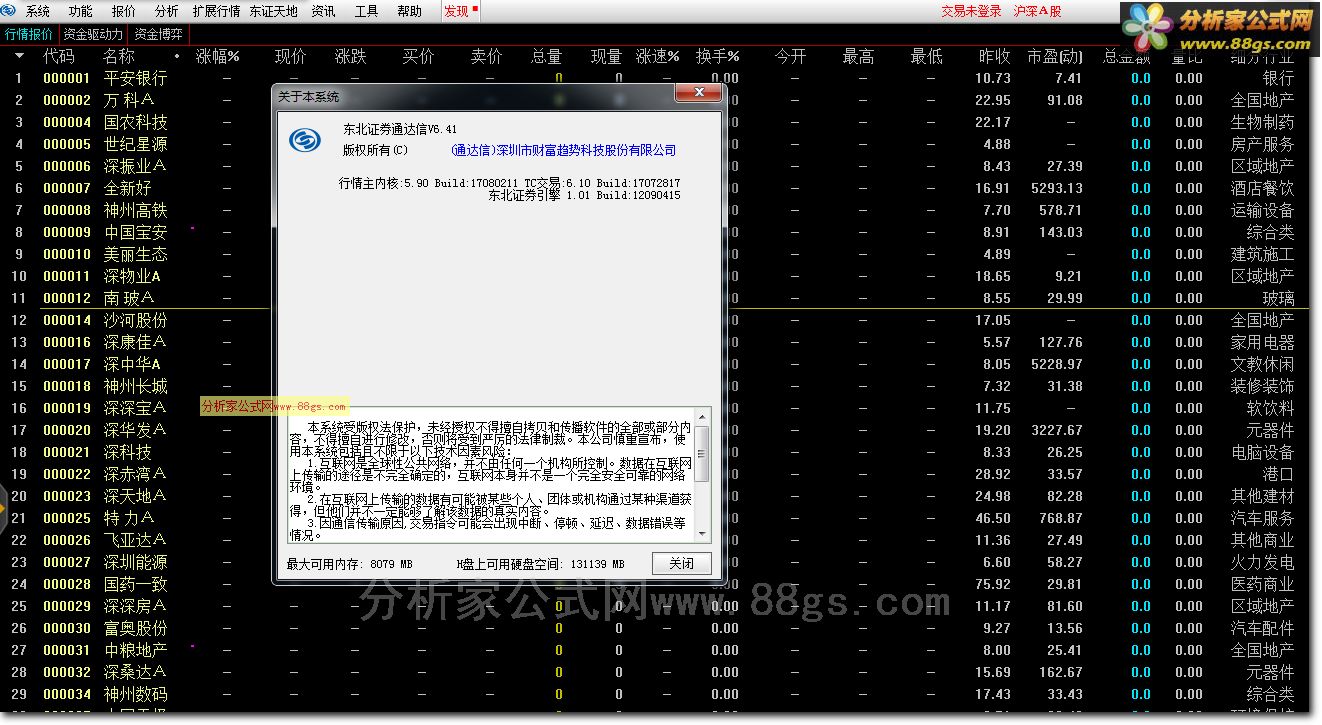The image size is (1322, 725).
Task: Click the 酒店餐饮 industry cell
Action: pyautogui.click(x=1262, y=188)
